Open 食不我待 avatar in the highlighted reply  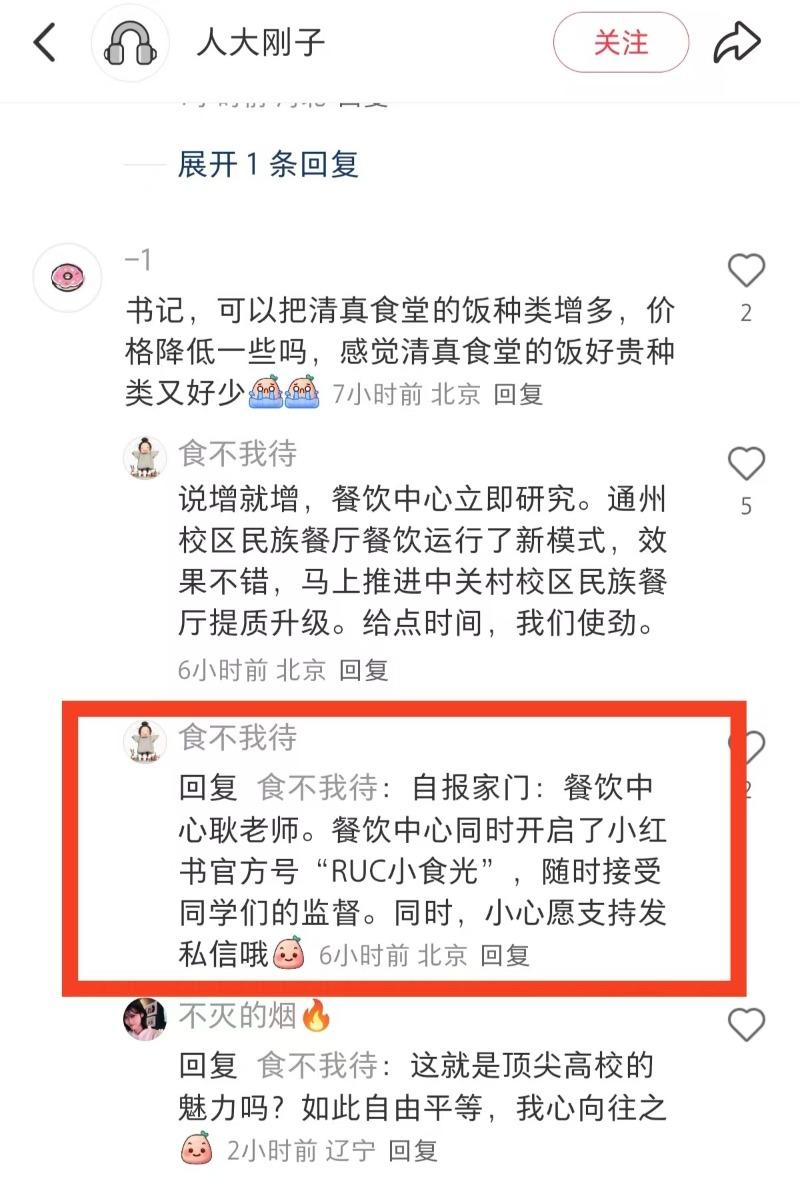144,741
